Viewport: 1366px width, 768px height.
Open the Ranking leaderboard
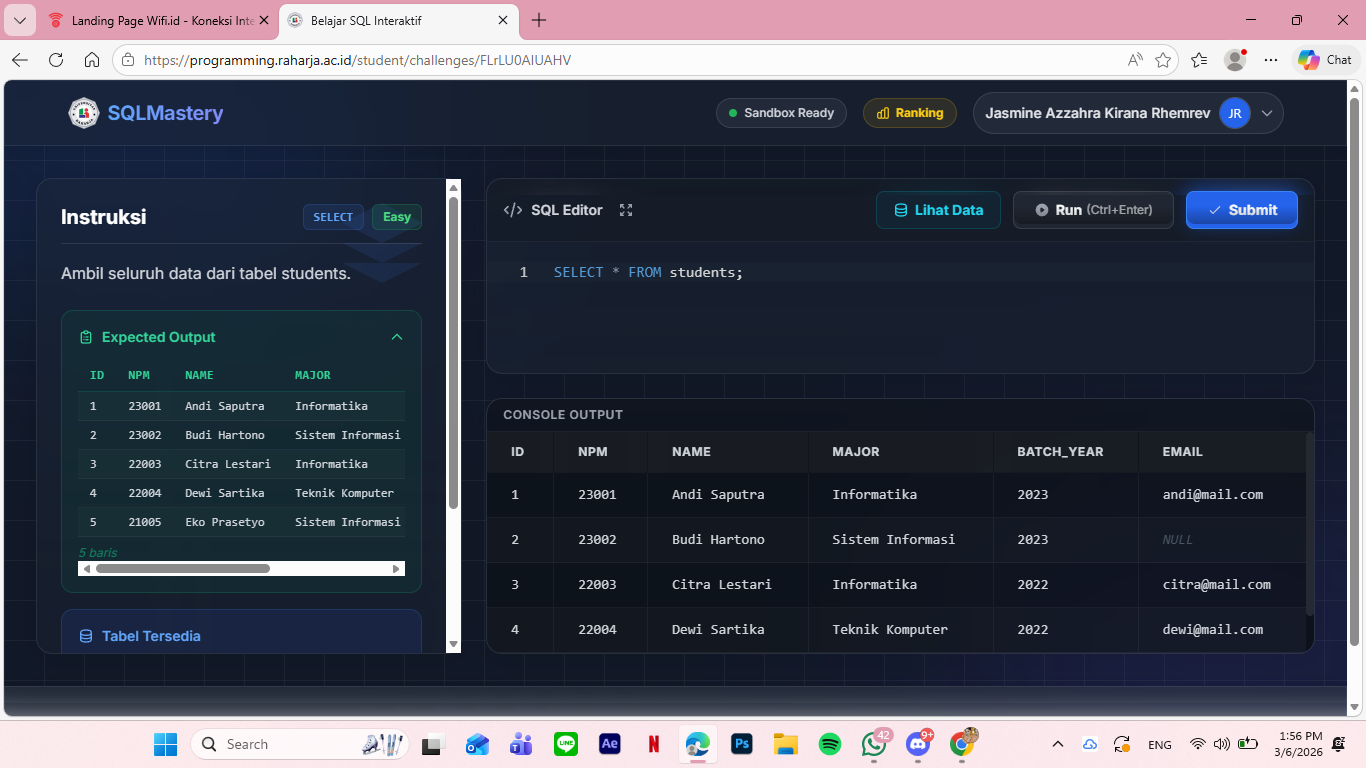tap(909, 113)
